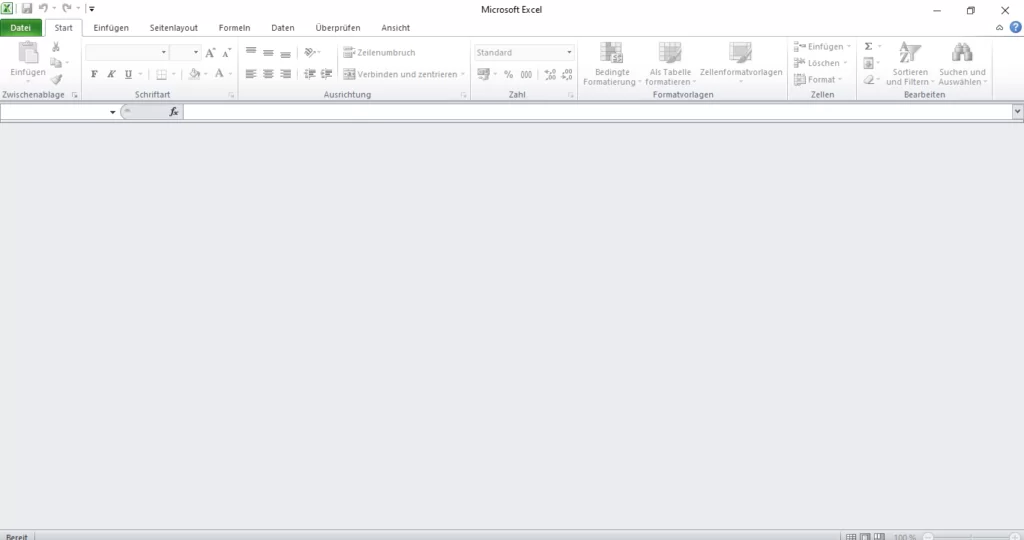Click the fx insert function icon
1024x540 pixels.
(x=174, y=112)
